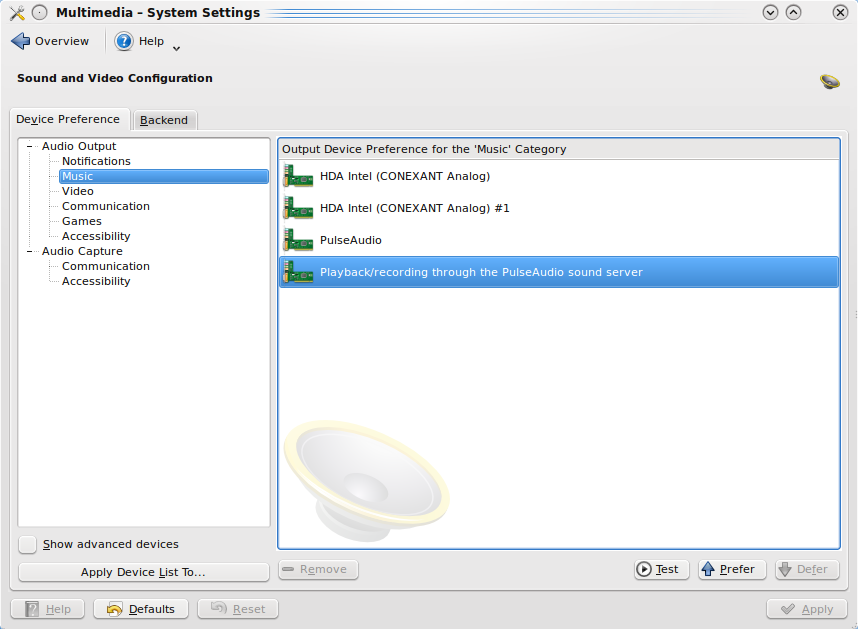858x629 pixels.
Task: Select Notifications under Audio Output
Action: [x=96, y=161]
